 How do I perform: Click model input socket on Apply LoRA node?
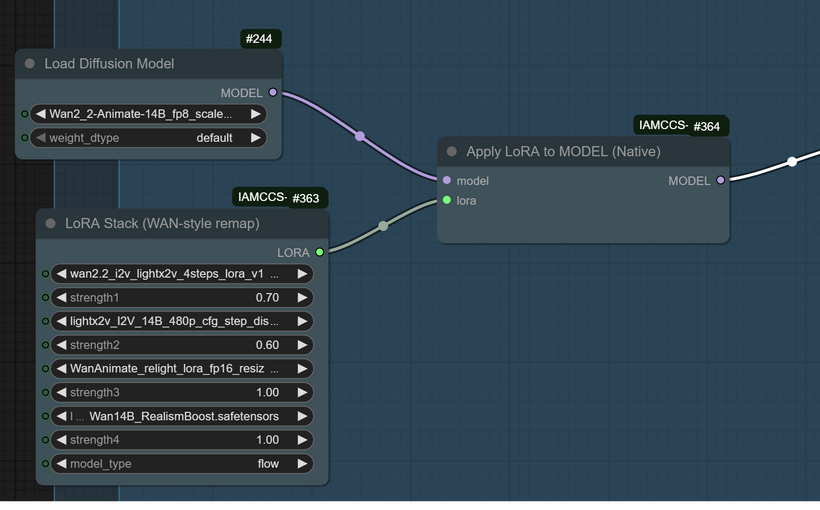pyautogui.click(x=446, y=181)
